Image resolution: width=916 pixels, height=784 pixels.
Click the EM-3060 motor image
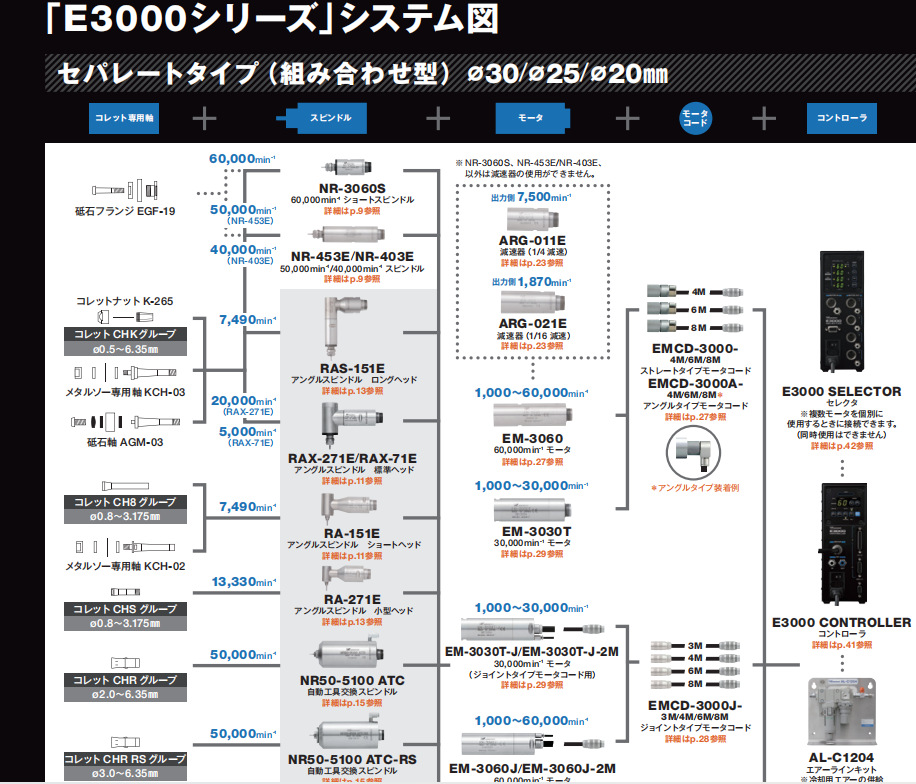pos(532,415)
